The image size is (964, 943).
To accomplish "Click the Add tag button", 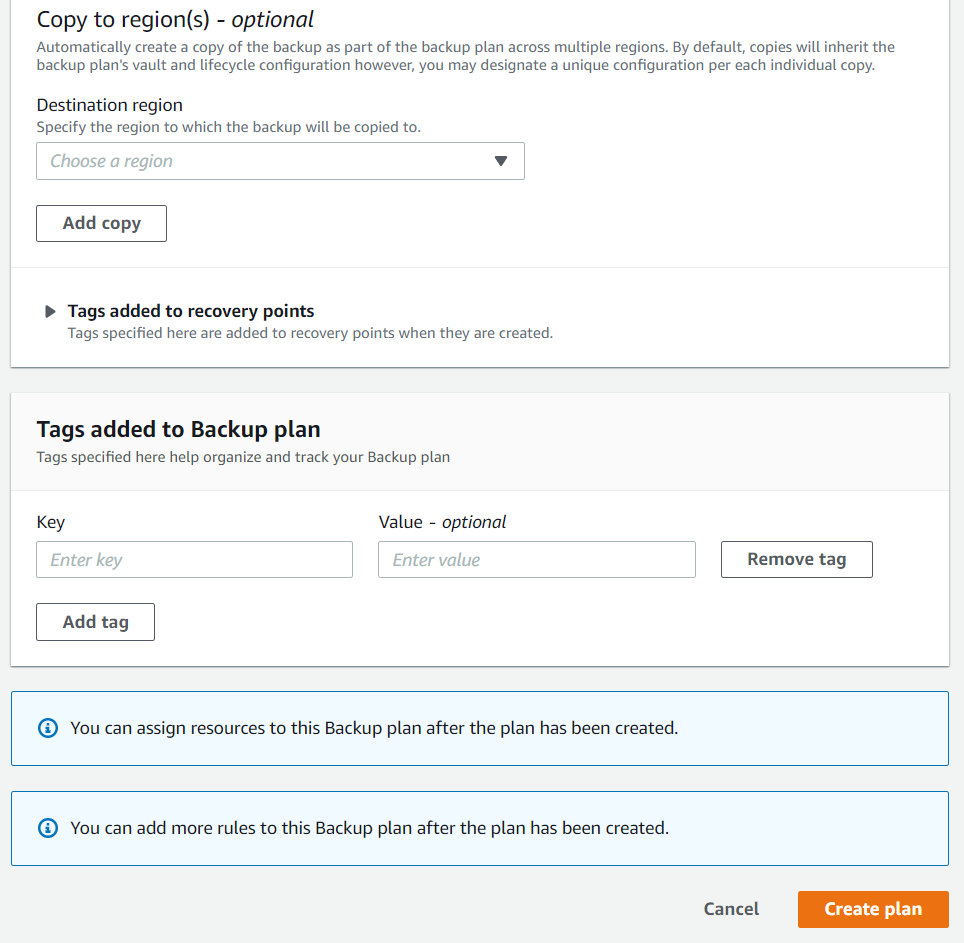I will [x=95, y=622].
